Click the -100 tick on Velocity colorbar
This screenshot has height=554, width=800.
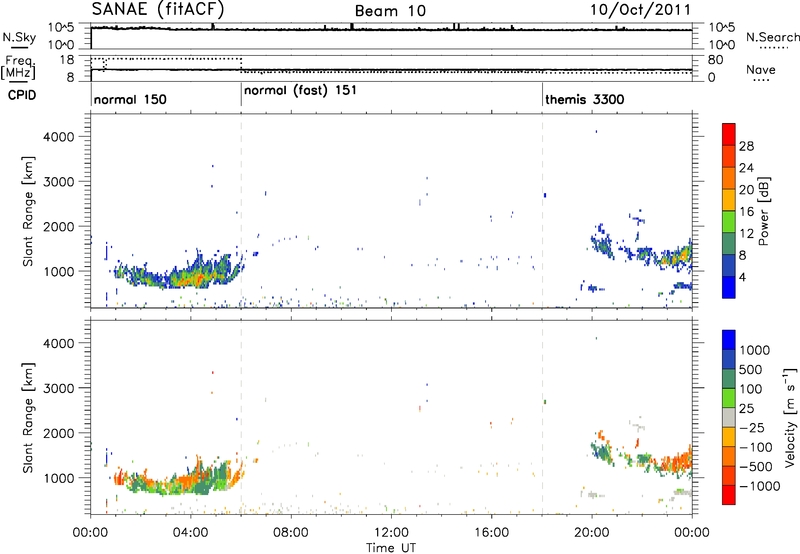tap(755, 447)
